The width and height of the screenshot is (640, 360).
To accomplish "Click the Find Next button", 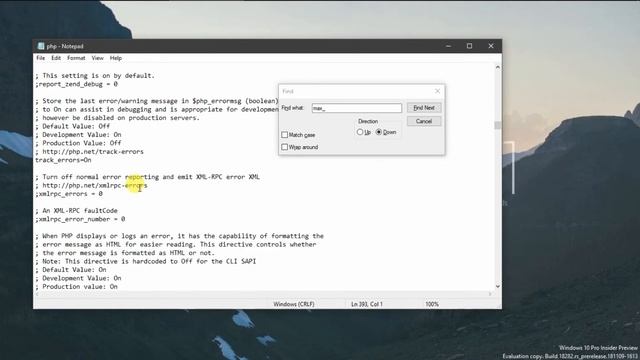I will click(x=424, y=108).
